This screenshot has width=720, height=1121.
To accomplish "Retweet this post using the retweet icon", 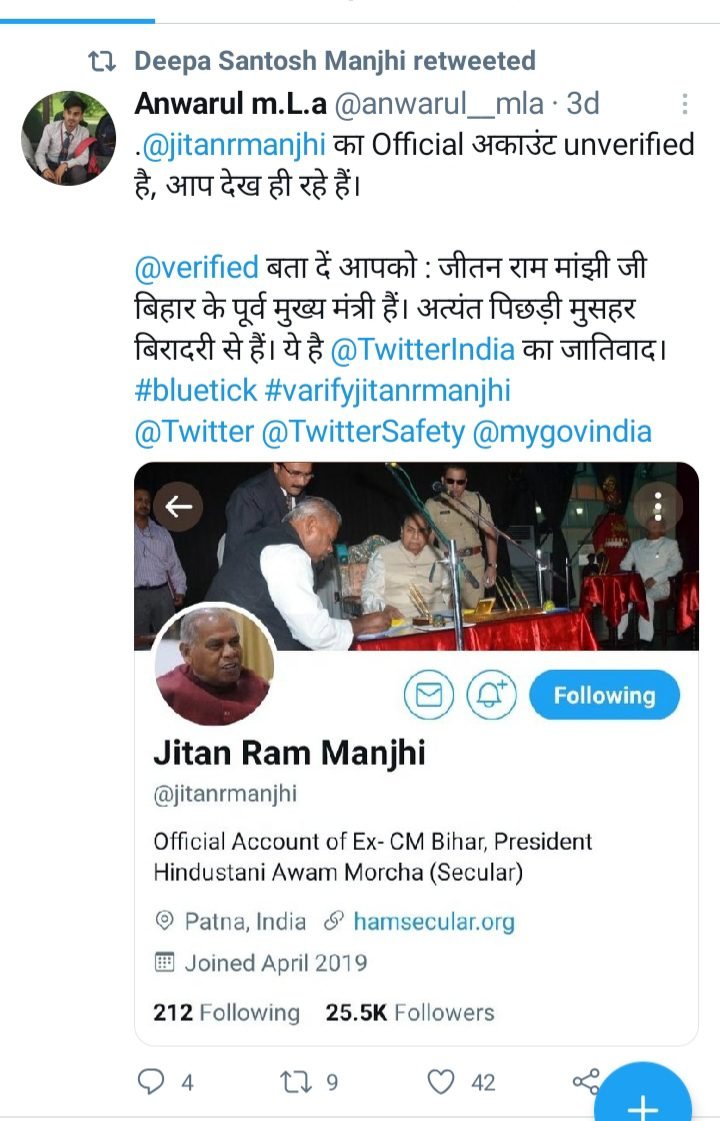I will coord(297,1082).
